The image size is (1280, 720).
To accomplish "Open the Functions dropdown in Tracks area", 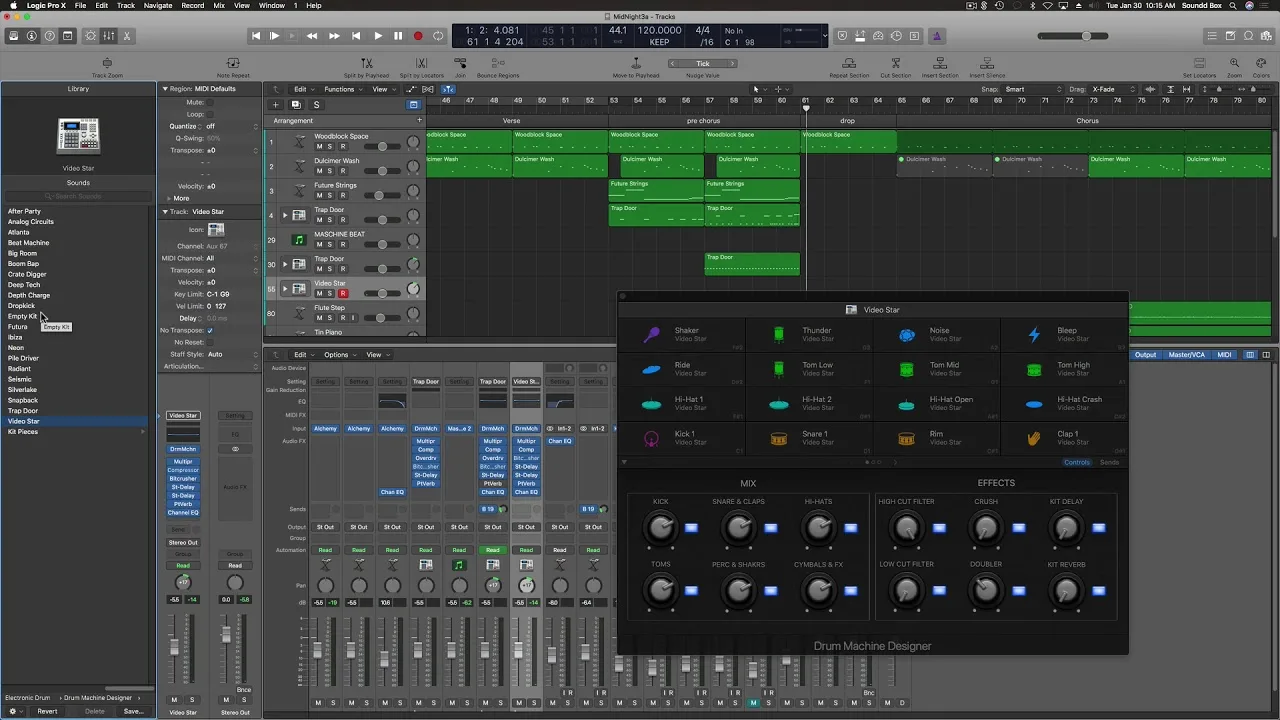I will (342, 89).
